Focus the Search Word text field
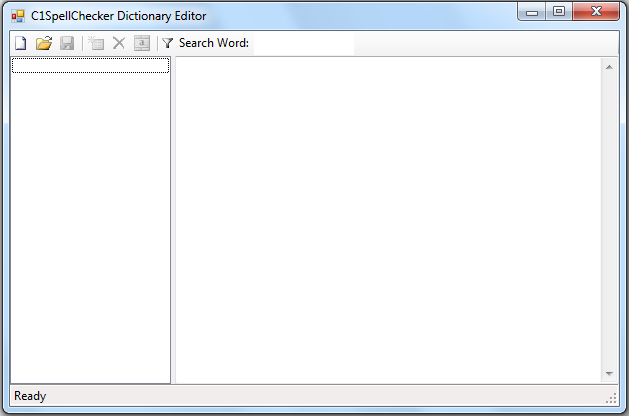Viewport: 629px width, 416px height. (x=303, y=44)
